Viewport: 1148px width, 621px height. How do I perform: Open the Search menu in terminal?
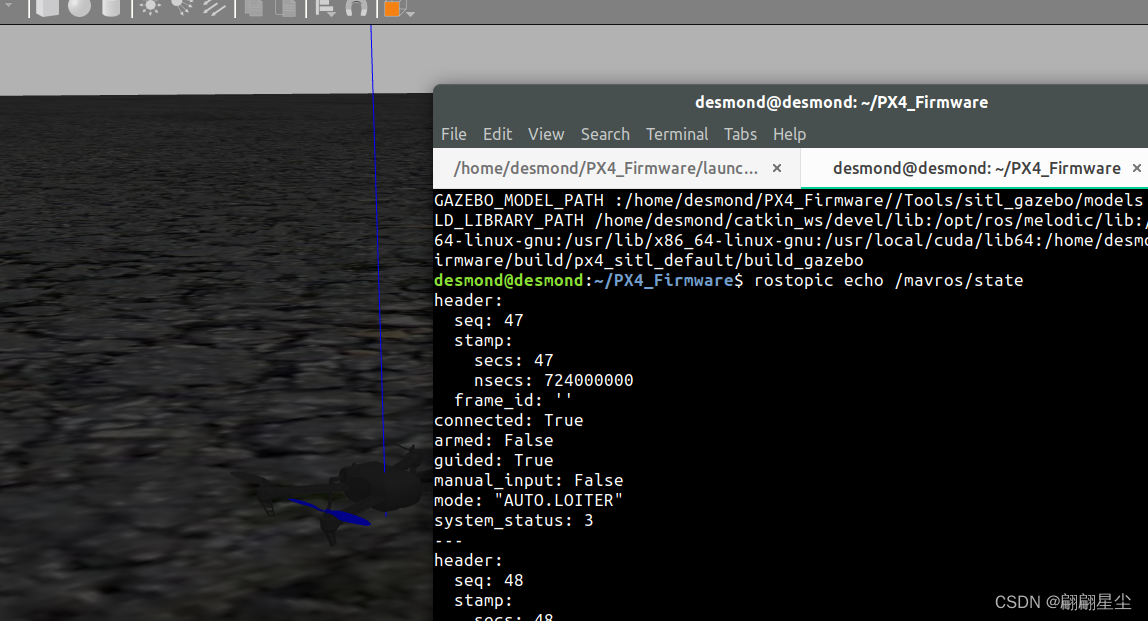[605, 134]
